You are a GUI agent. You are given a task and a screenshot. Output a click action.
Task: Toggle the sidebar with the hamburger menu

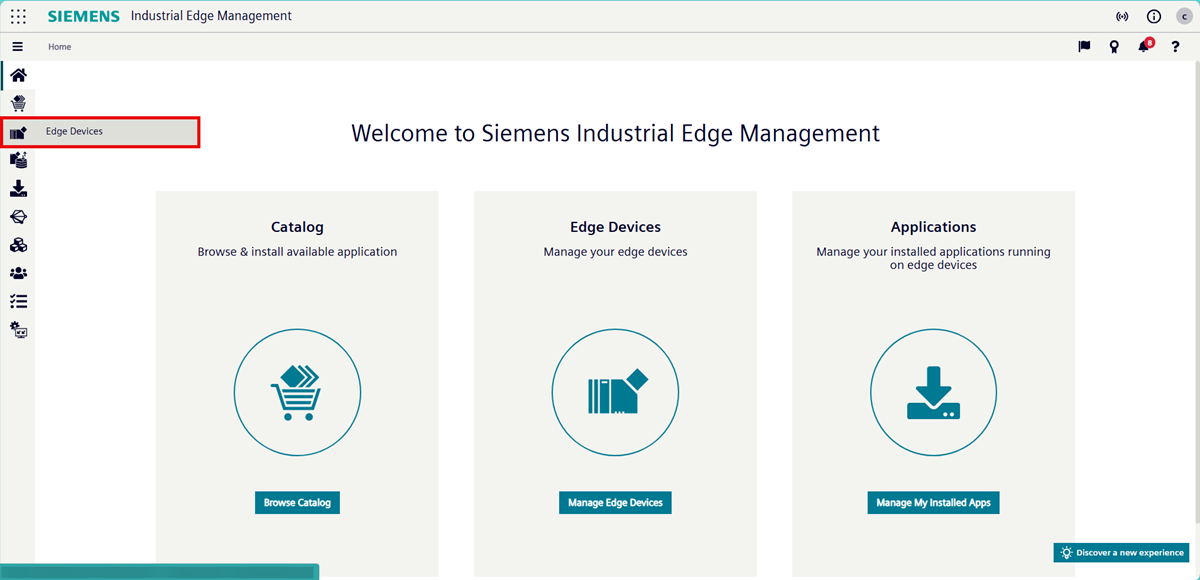(18, 46)
